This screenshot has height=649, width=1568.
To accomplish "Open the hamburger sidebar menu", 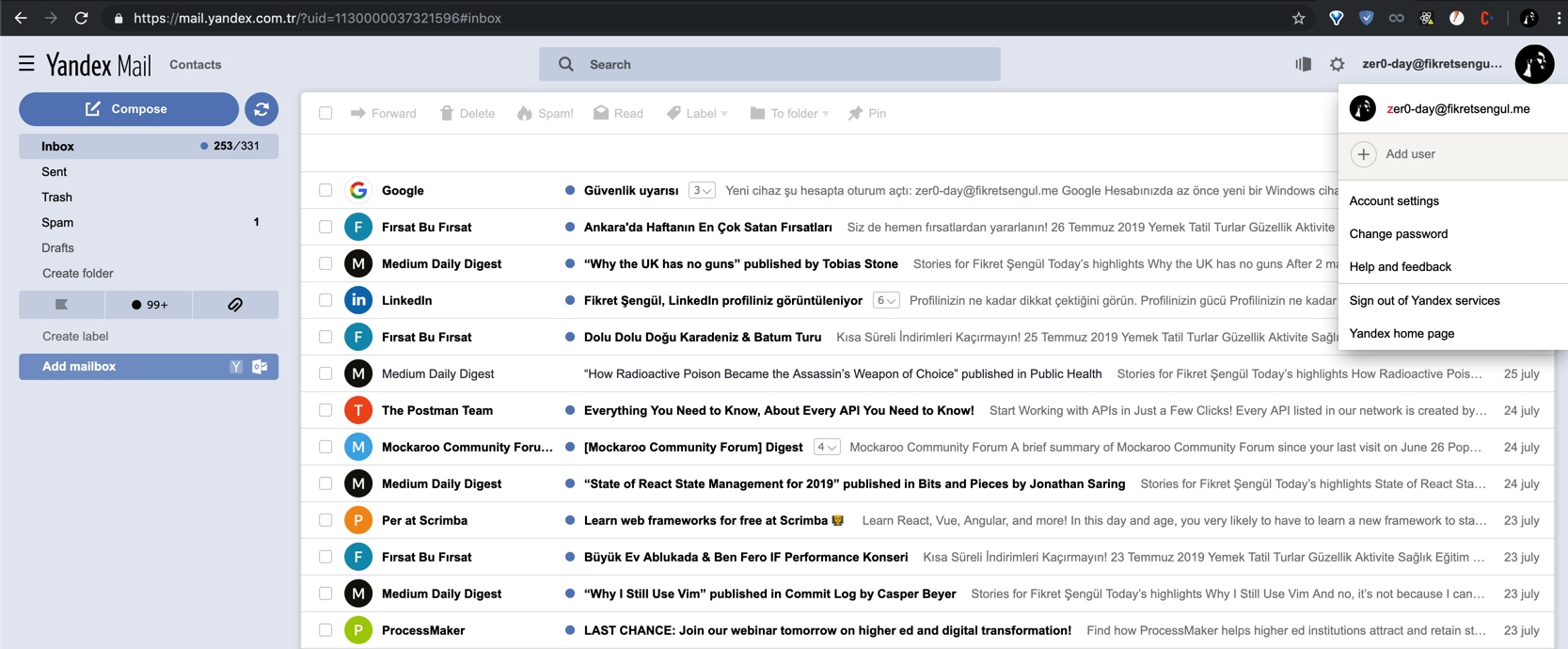I will (x=26, y=64).
